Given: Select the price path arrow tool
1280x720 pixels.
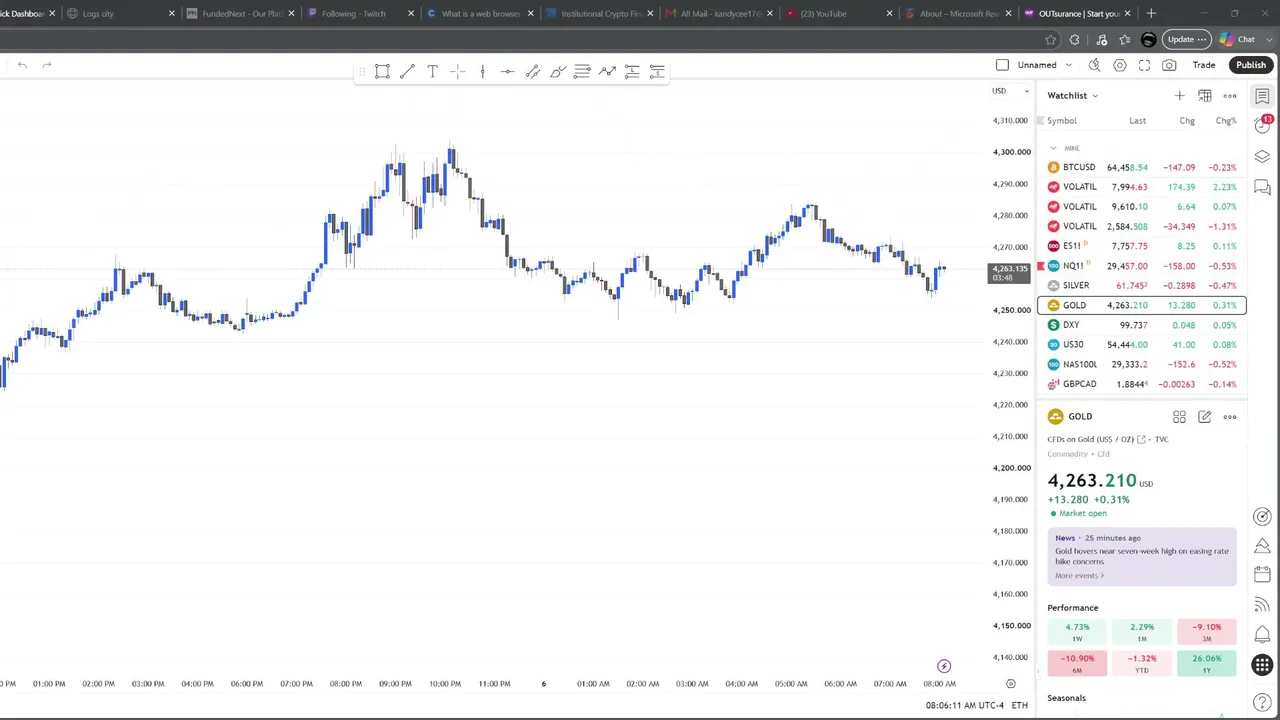Looking at the screenshot, I should point(607,71).
